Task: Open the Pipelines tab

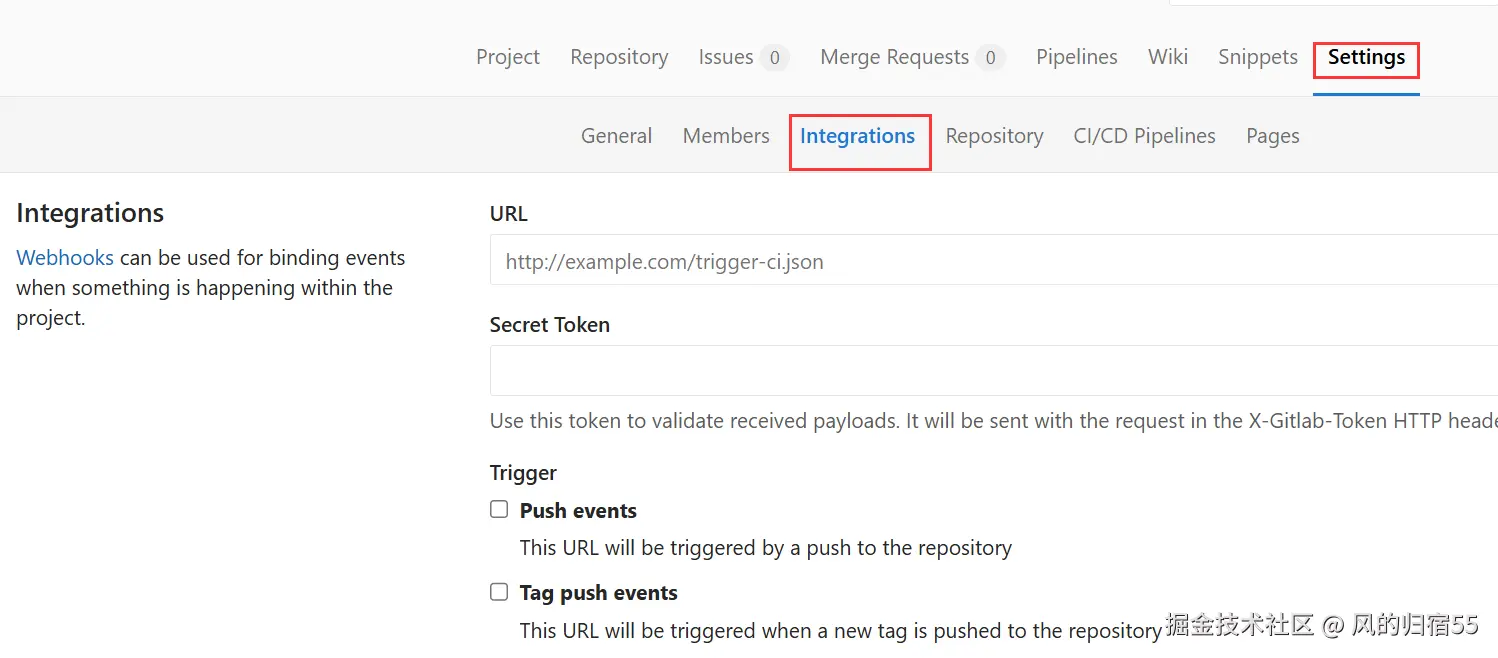Action: tap(1076, 57)
